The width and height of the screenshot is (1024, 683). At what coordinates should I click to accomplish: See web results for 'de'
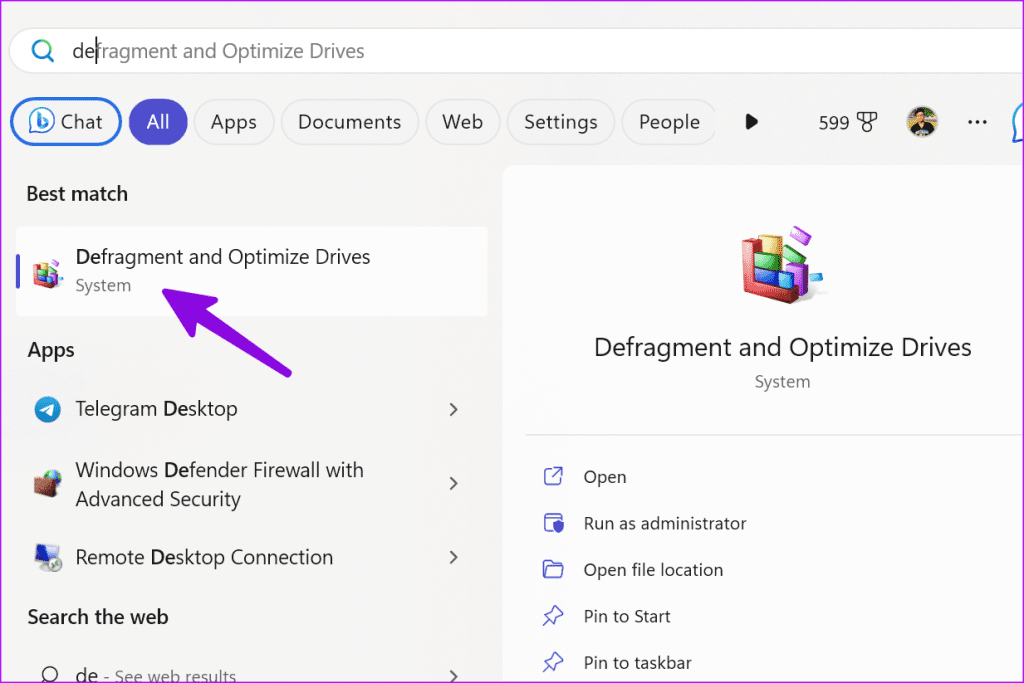(x=150, y=675)
